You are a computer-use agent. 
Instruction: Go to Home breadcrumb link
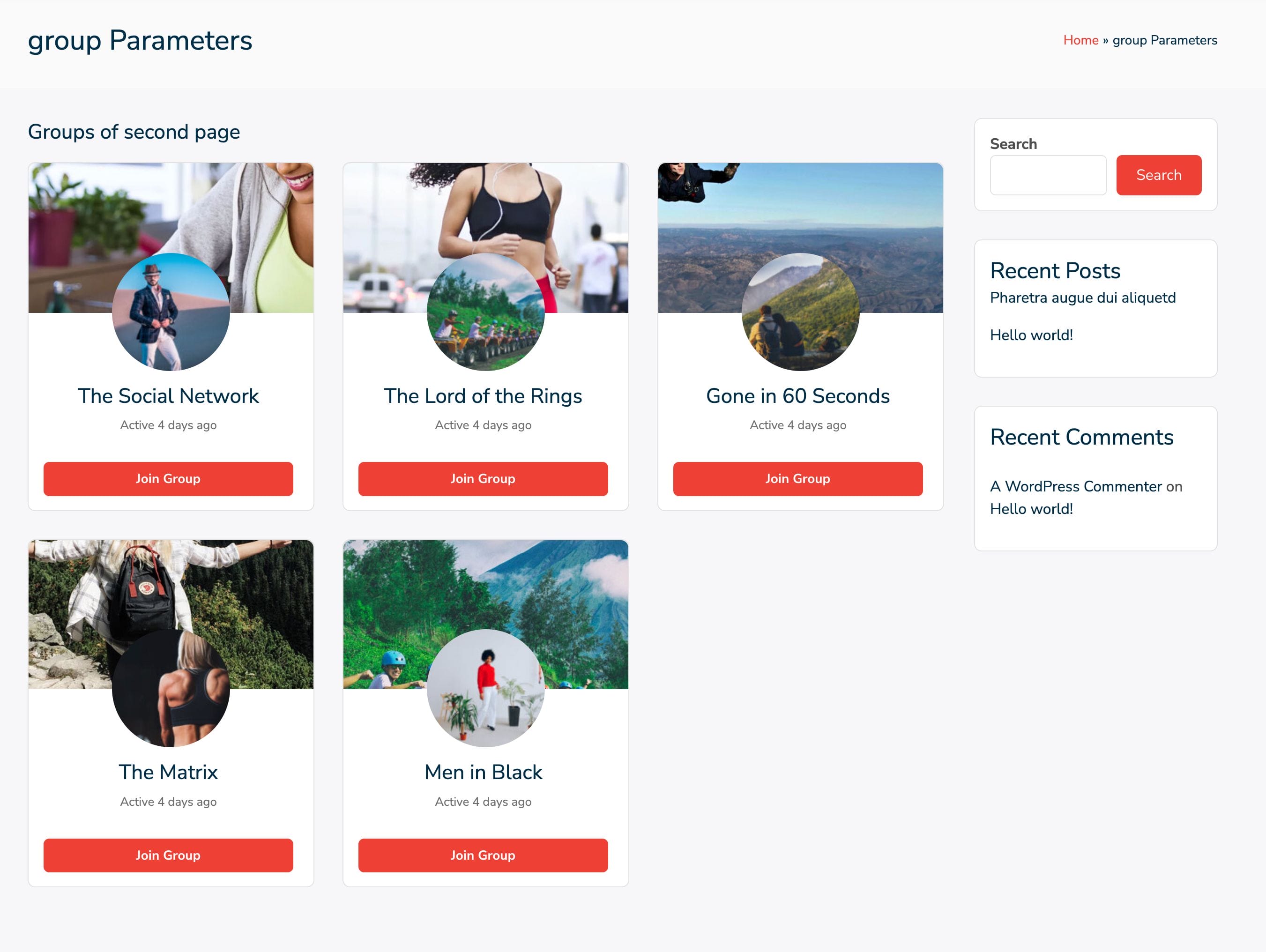(1080, 40)
